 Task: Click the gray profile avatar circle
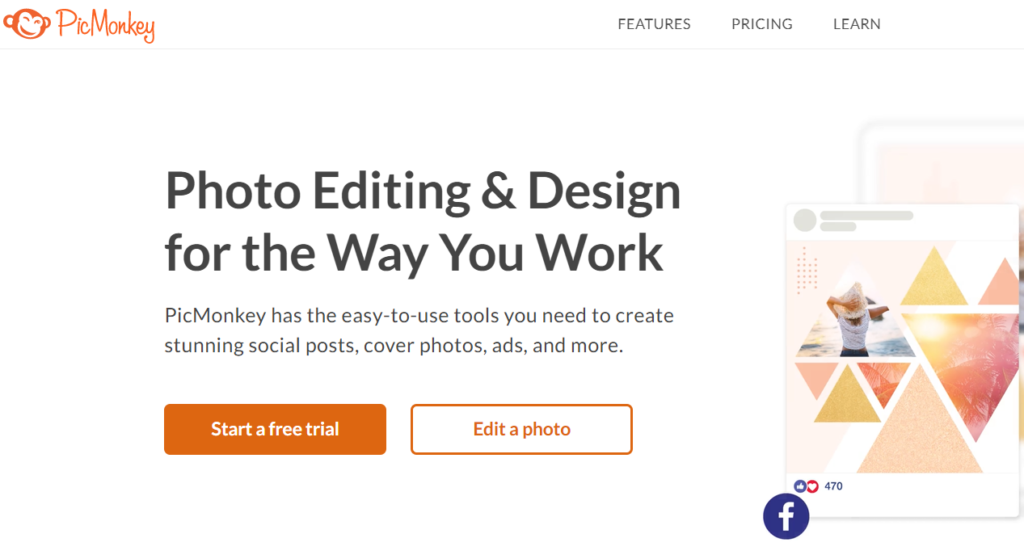[x=804, y=221]
